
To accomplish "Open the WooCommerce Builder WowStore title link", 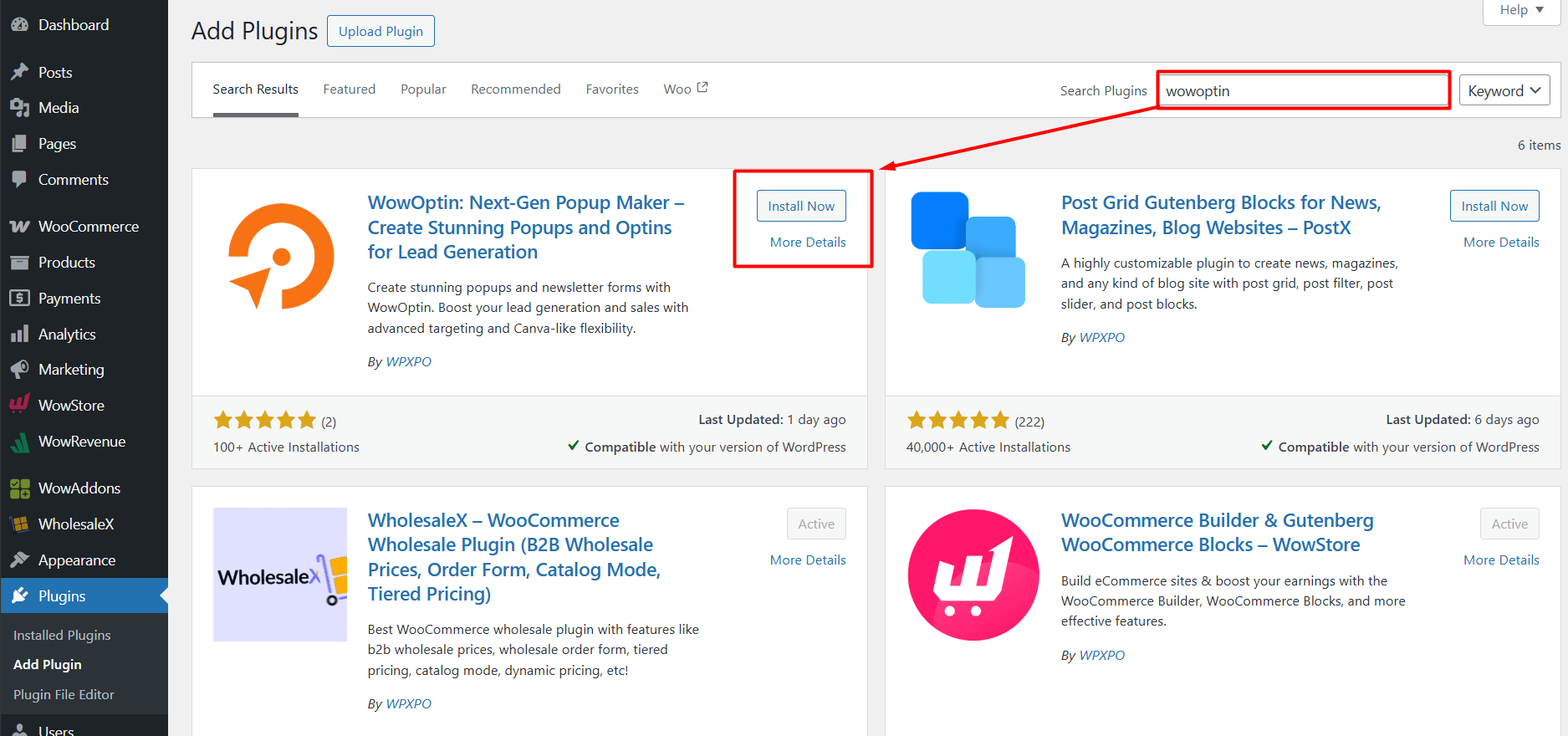I will (x=1217, y=533).
